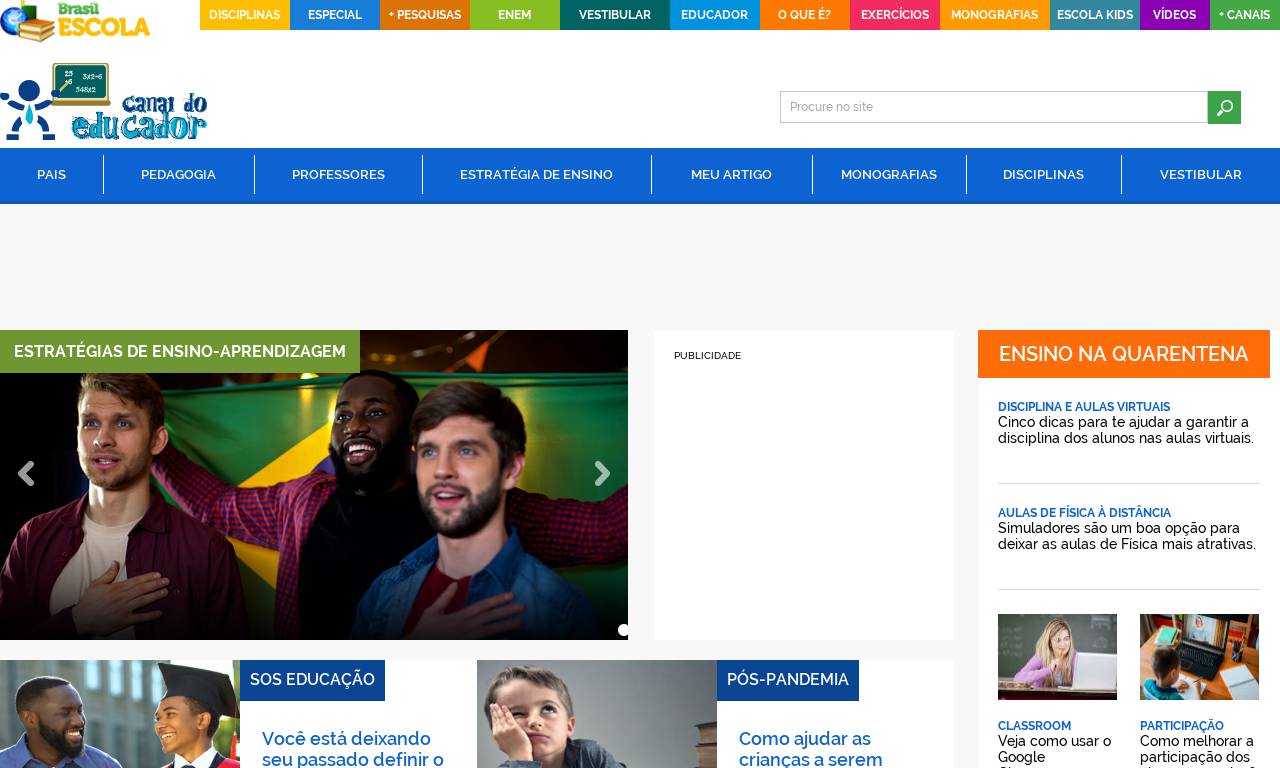Open Disciplinas in yellow top bar
Image resolution: width=1280 pixels, height=768 pixels.
click(x=245, y=15)
